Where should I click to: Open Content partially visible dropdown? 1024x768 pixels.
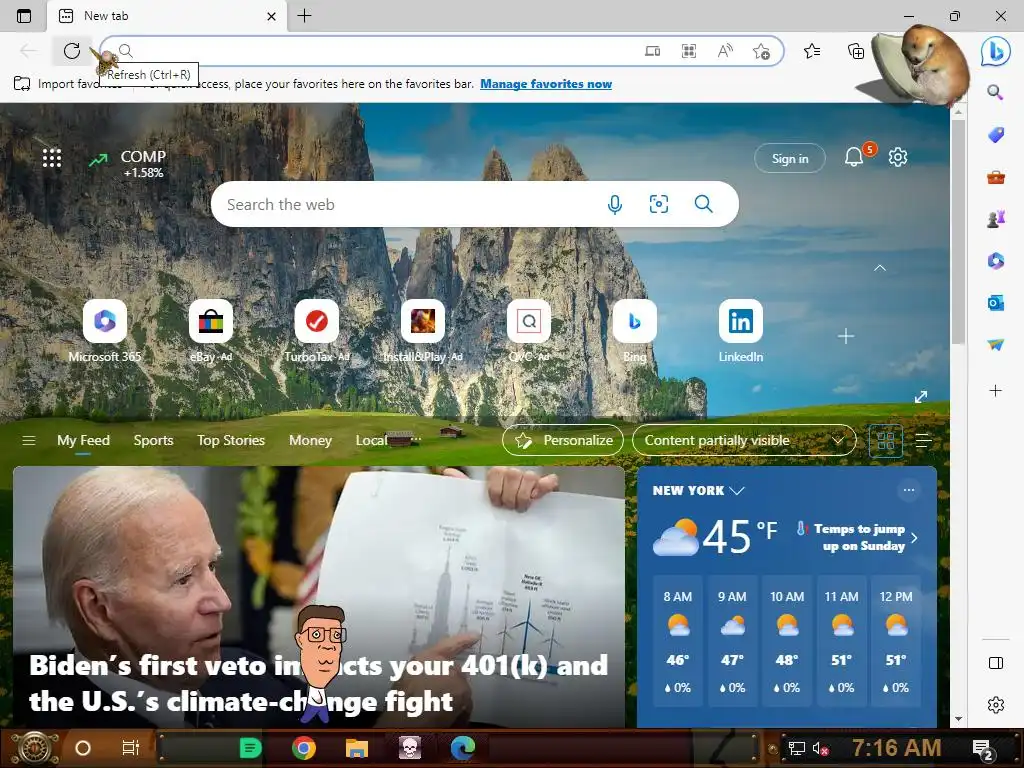(x=744, y=441)
